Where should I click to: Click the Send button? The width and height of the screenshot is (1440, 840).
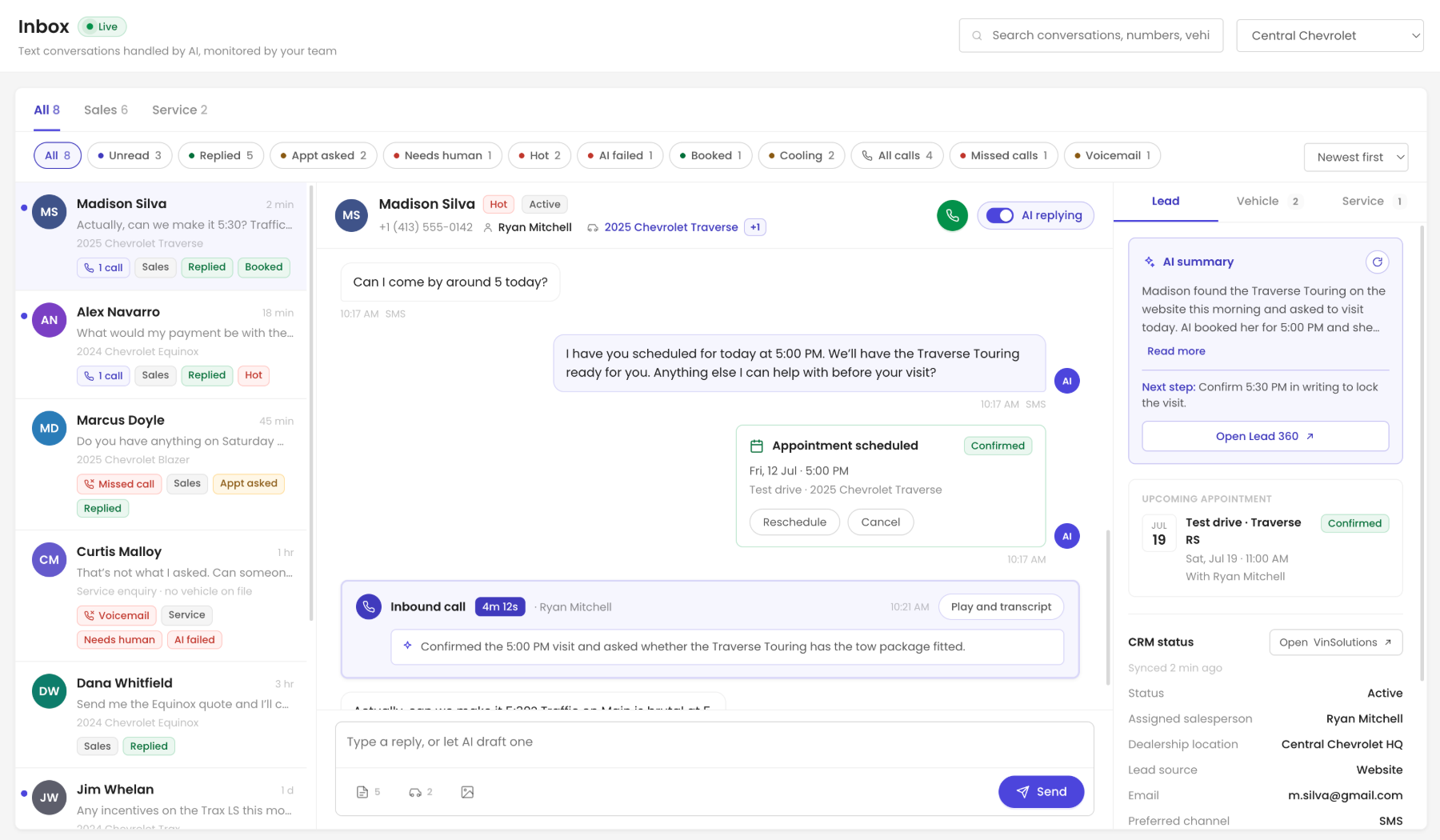point(1041,792)
